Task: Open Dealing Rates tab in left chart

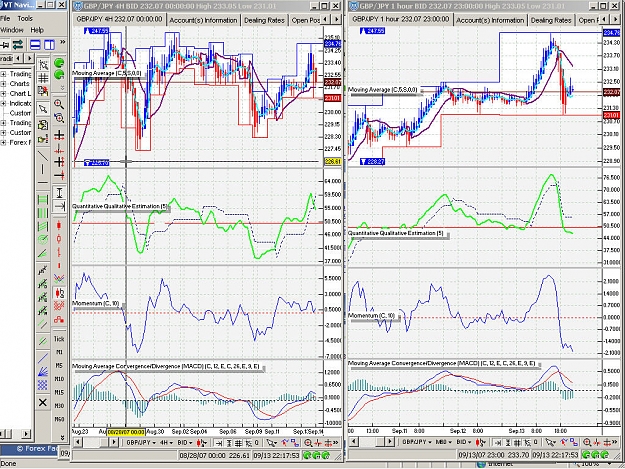Action: pyautogui.click(x=264, y=20)
